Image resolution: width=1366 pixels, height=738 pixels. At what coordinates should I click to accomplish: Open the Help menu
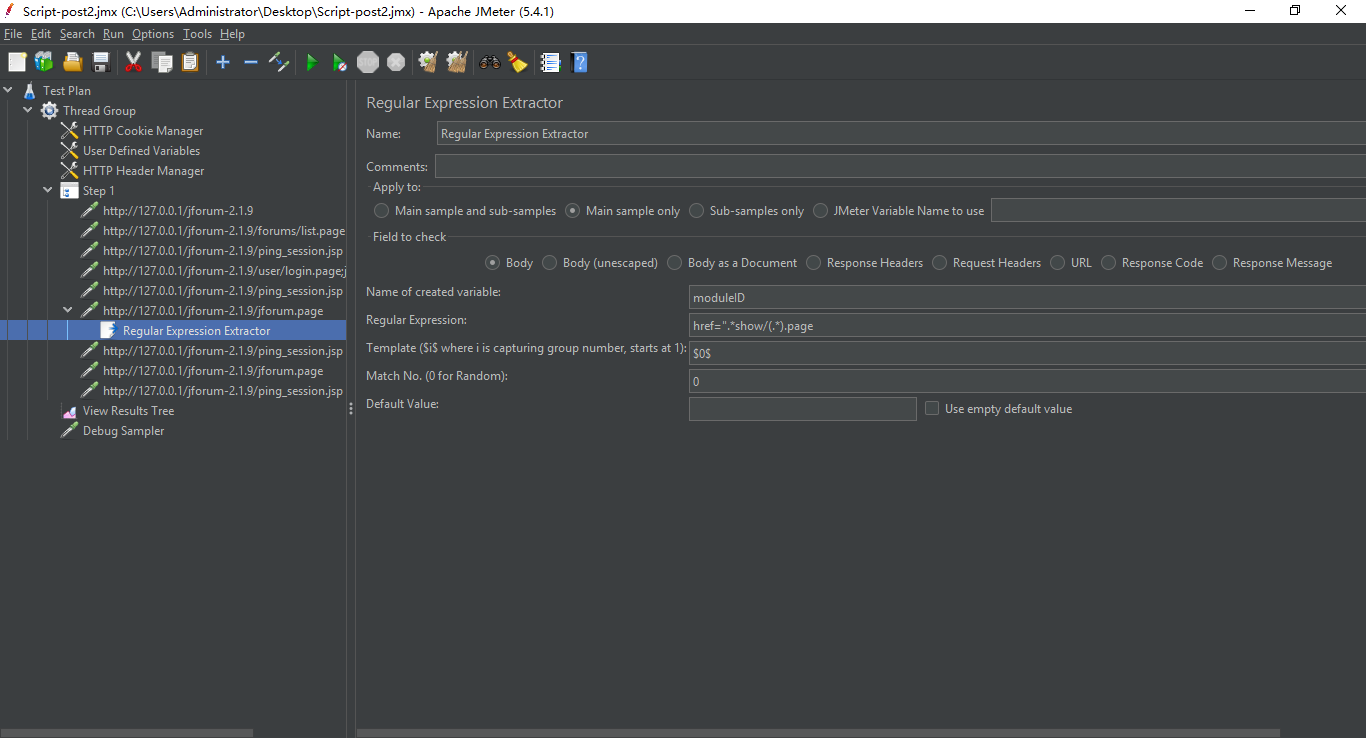click(232, 34)
